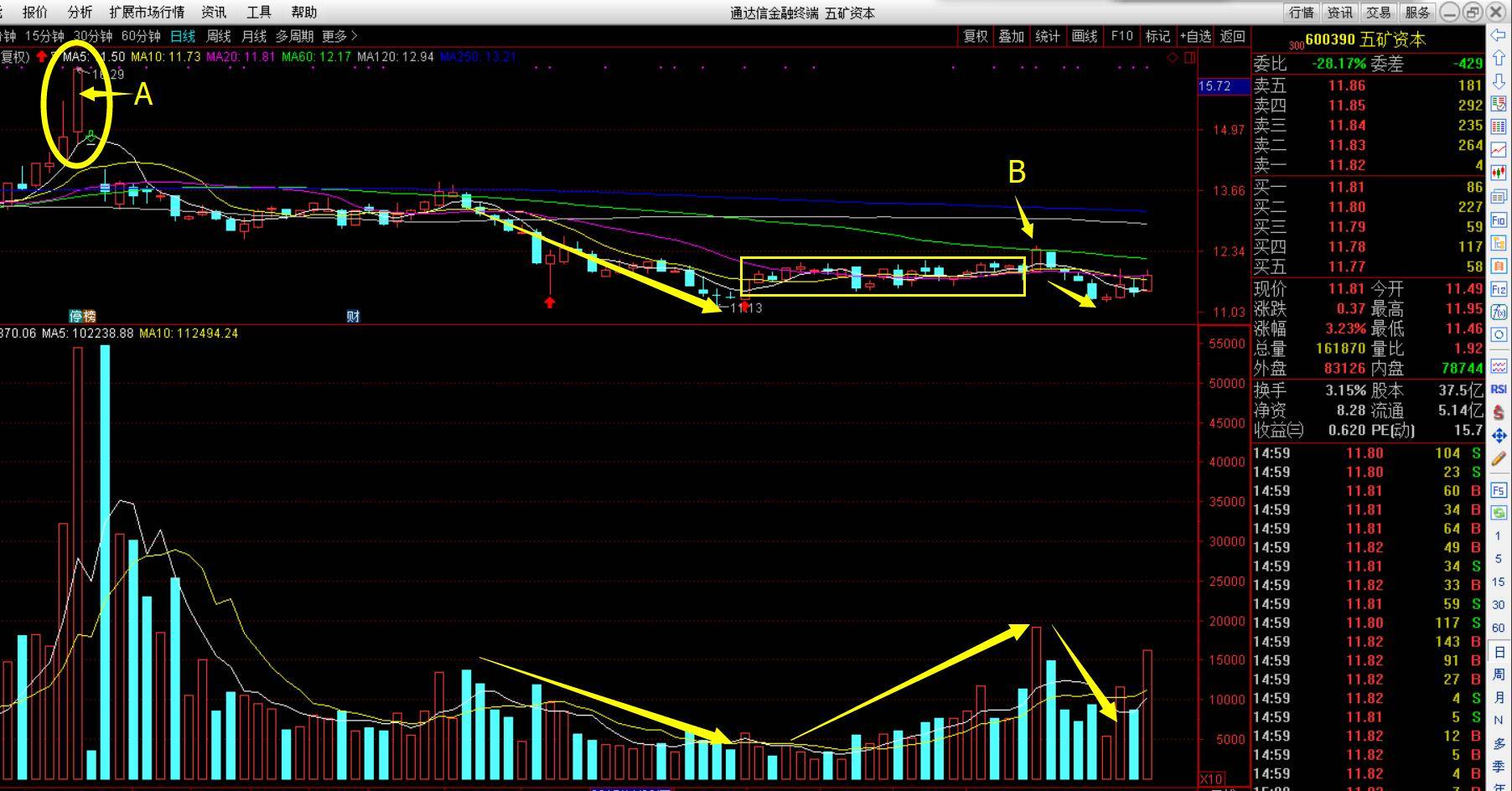Viewport: 1512px width, 791px height.
Task: Expand the 更多 periods menu
Action: pos(339,36)
